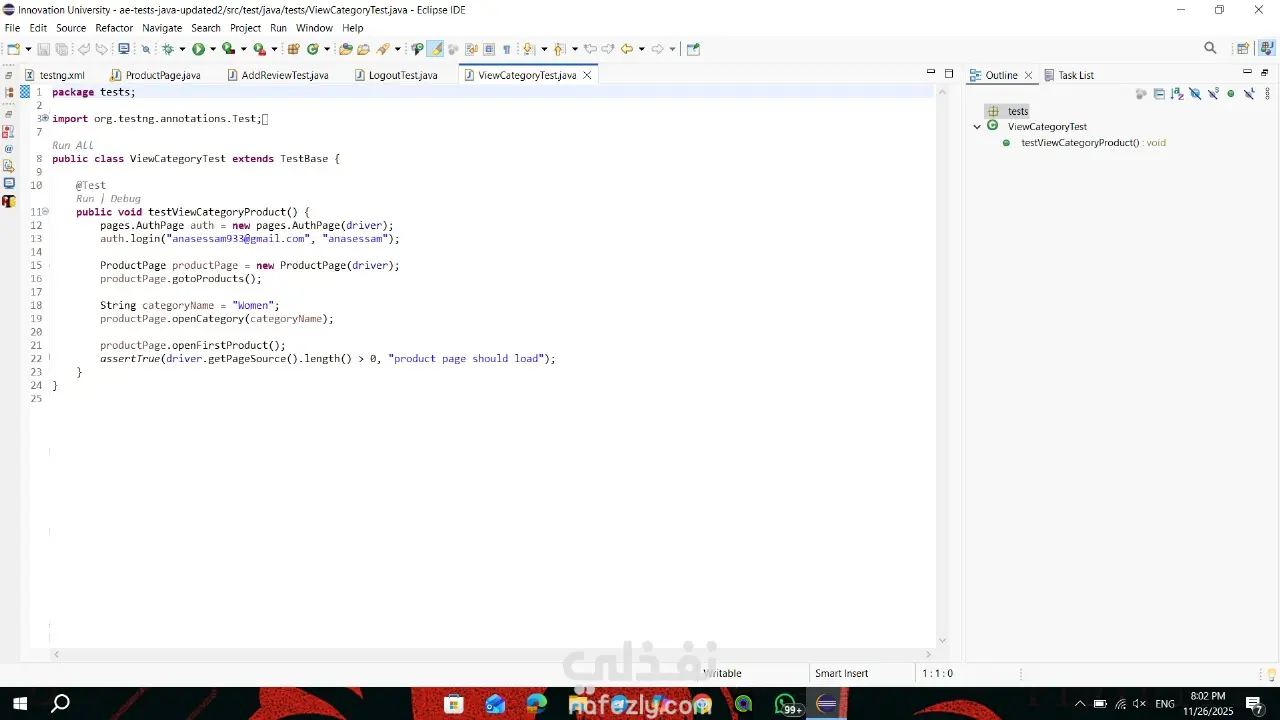Click the Javadoc @ icon in left sidebar
The image size is (1280, 720).
[9, 149]
